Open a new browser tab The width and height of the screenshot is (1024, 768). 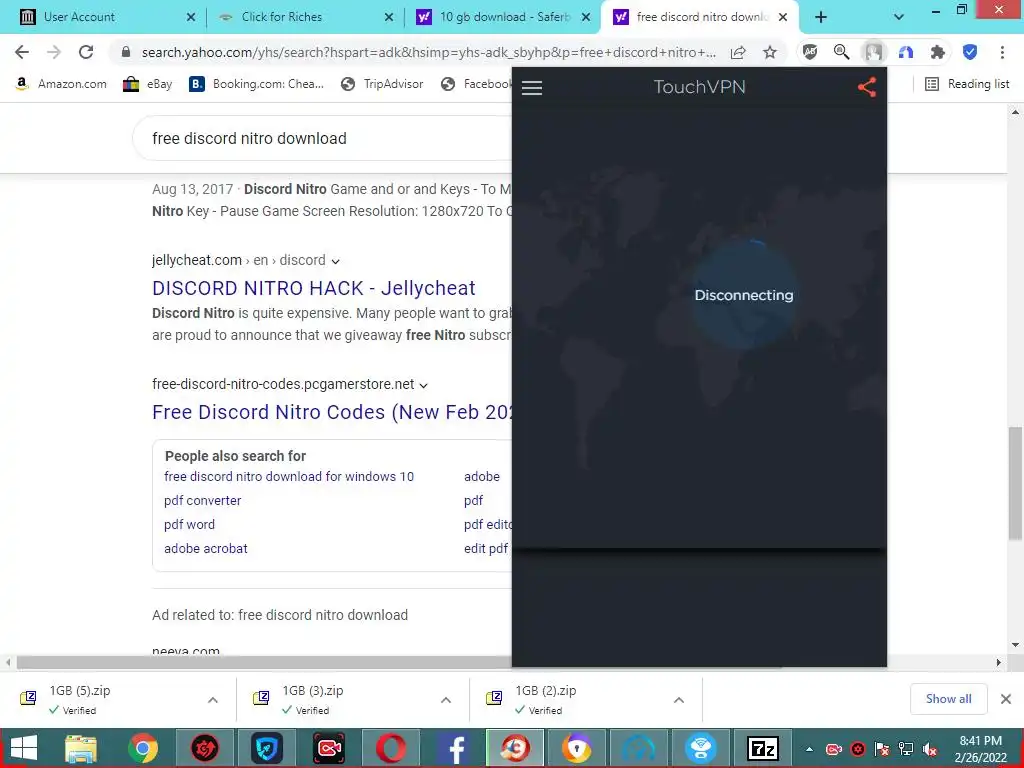coord(821,17)
